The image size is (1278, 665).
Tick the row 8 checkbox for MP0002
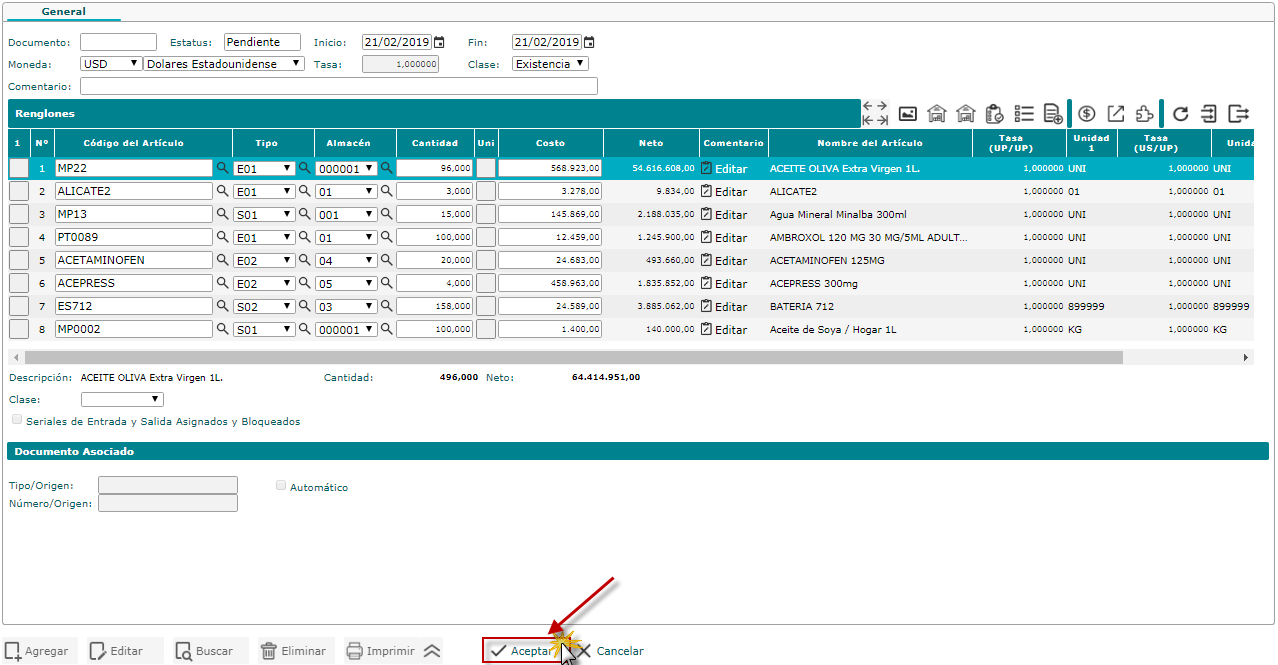click(x=19, y=329)
